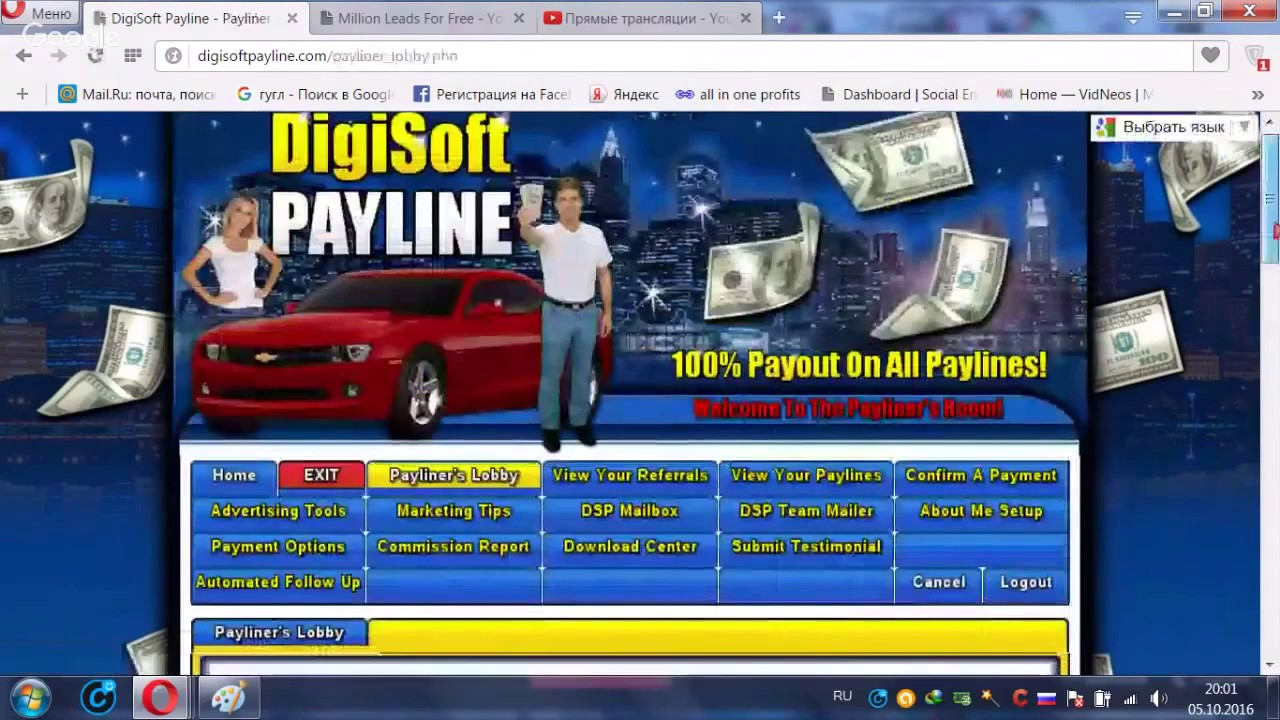
Task: Open the Speed Dial grid icon
Action: 132,56
